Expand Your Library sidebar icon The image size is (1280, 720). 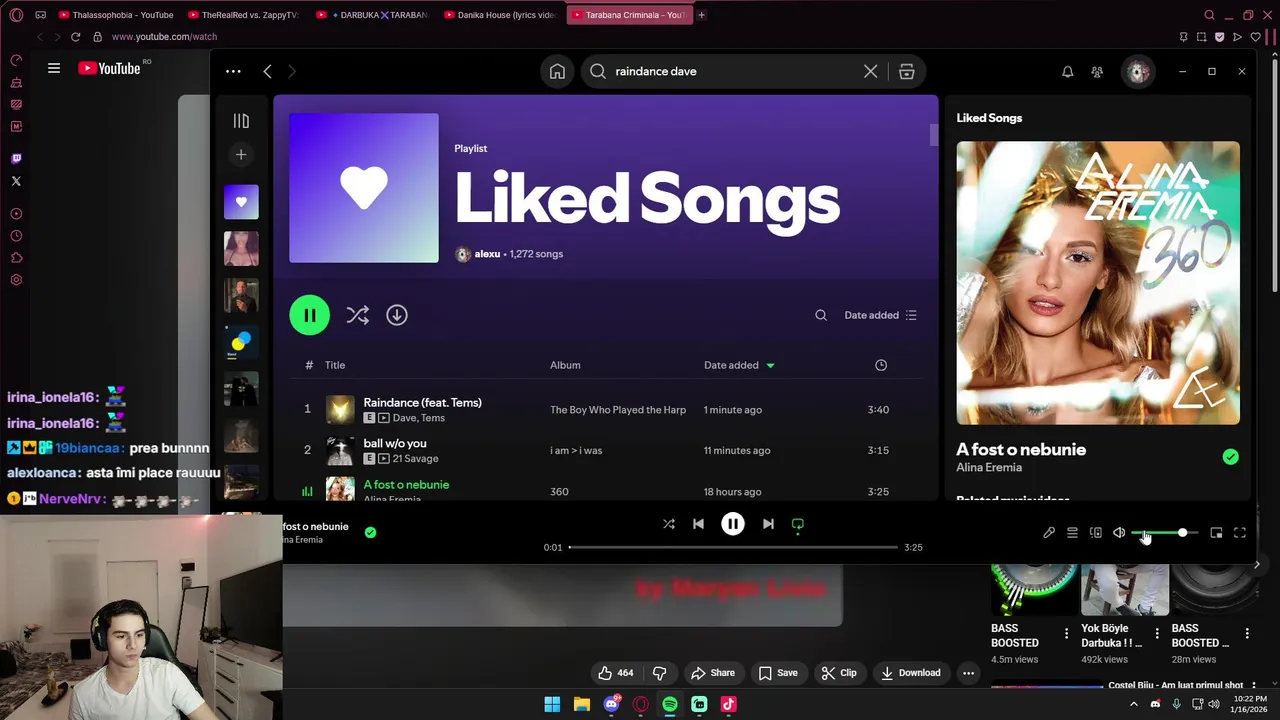[241, 121]
